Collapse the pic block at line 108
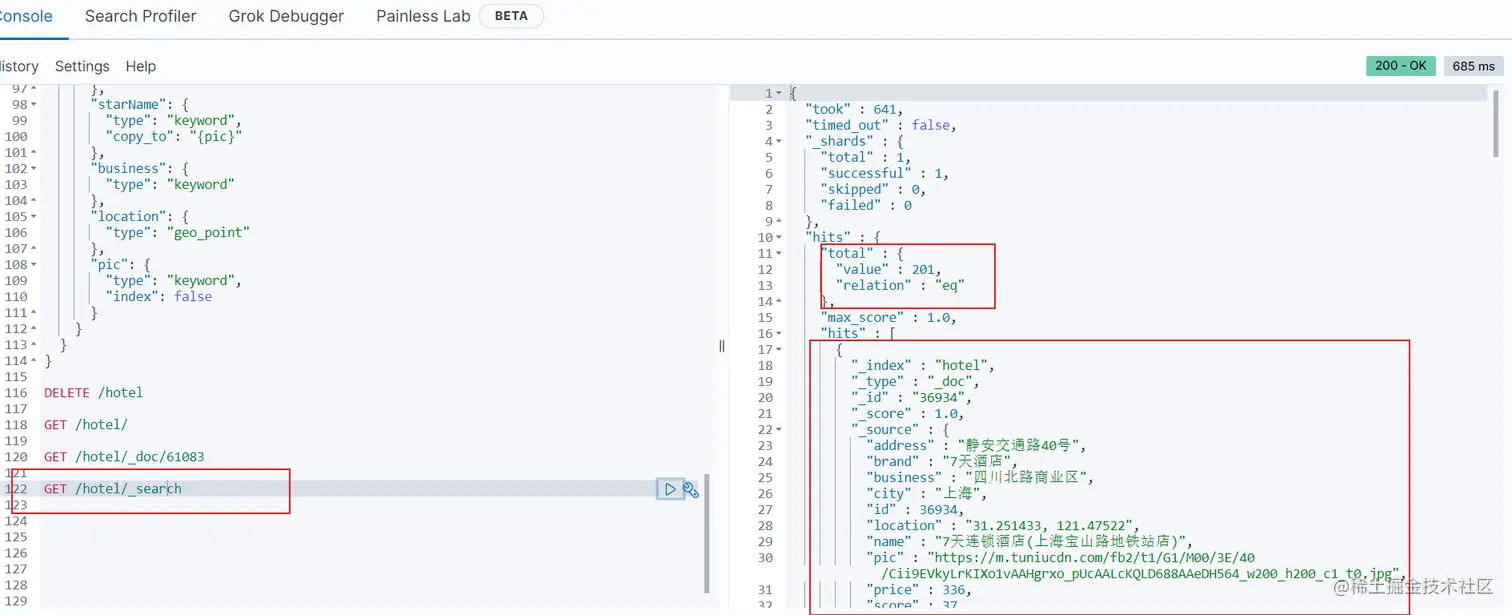 coord(34,264)
